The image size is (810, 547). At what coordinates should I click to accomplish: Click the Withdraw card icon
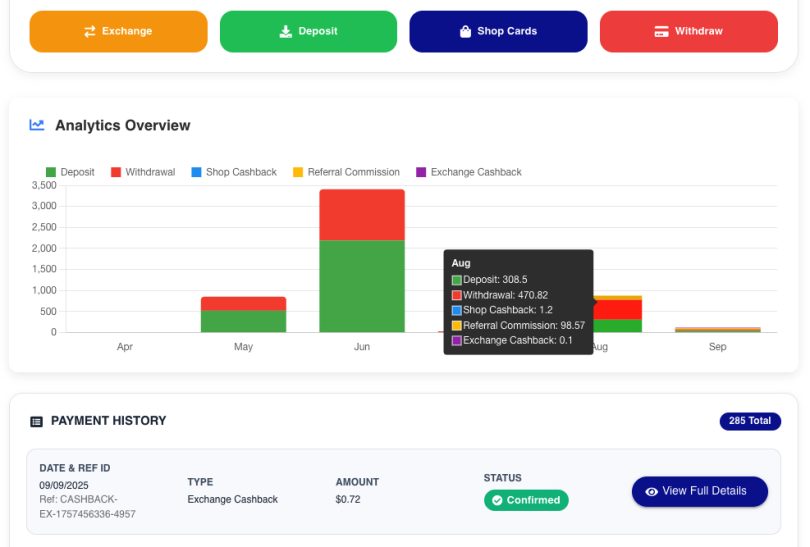[x=661, y=32]
